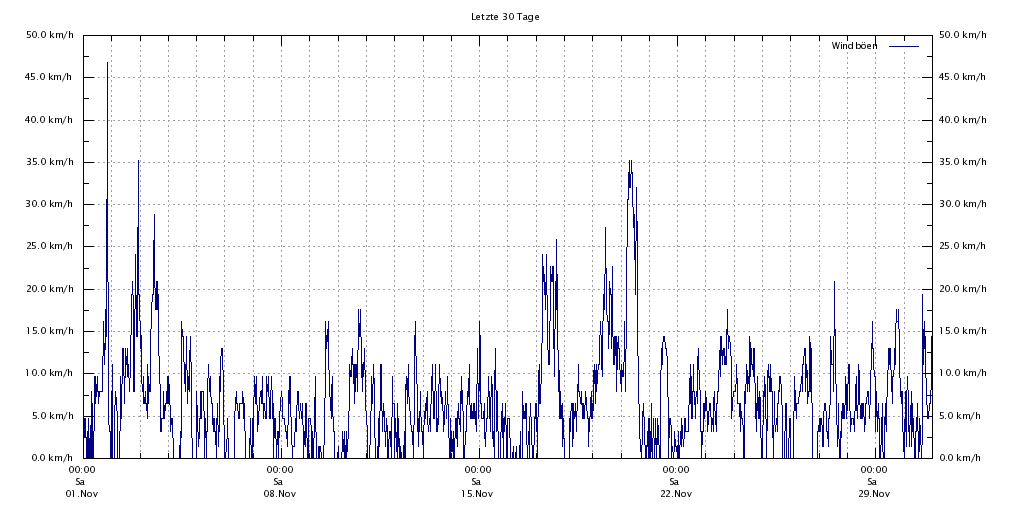
Task: Click the right axis 40.0 km/h label
Action: [962, 120]
